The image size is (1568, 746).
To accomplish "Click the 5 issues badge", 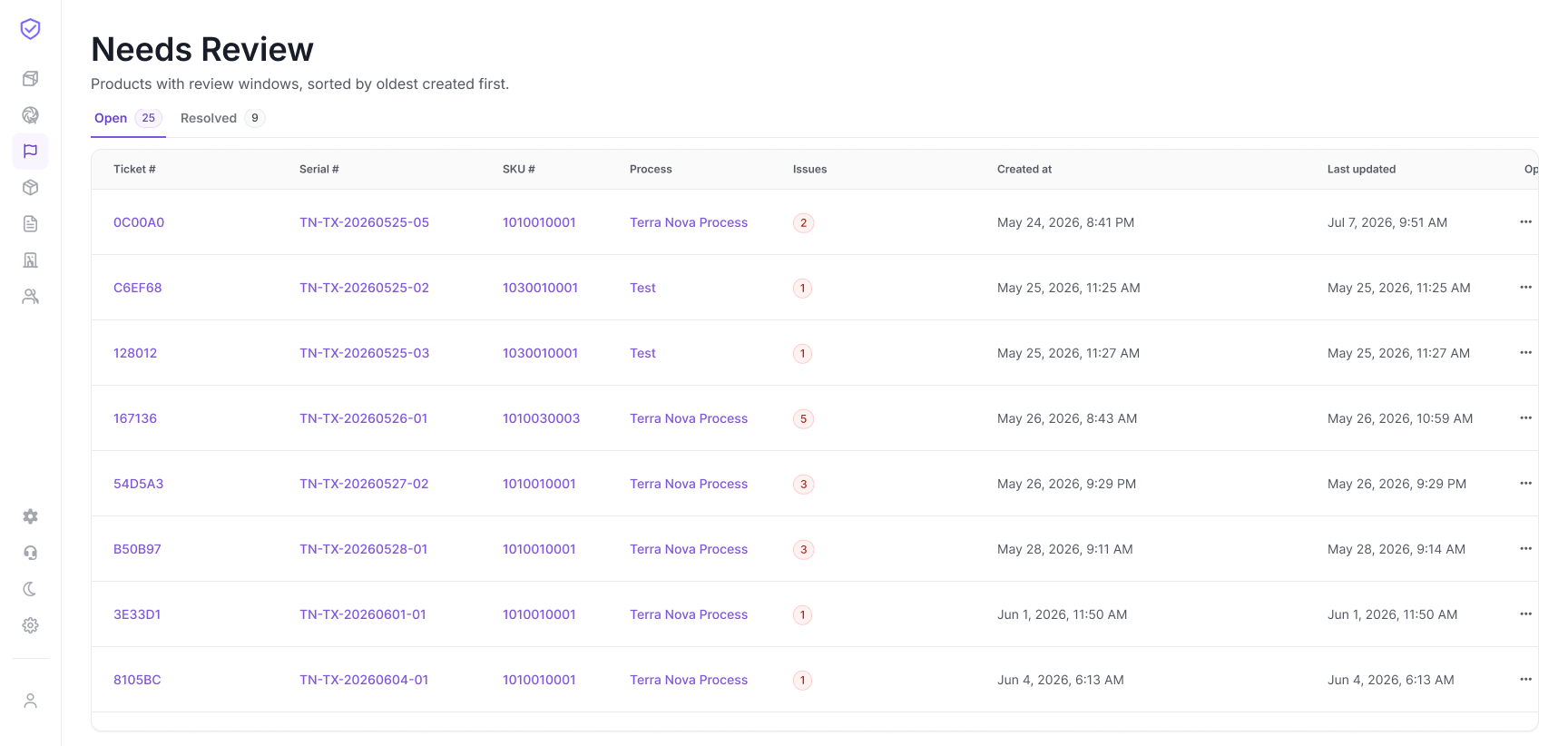I will click(803, 419).
